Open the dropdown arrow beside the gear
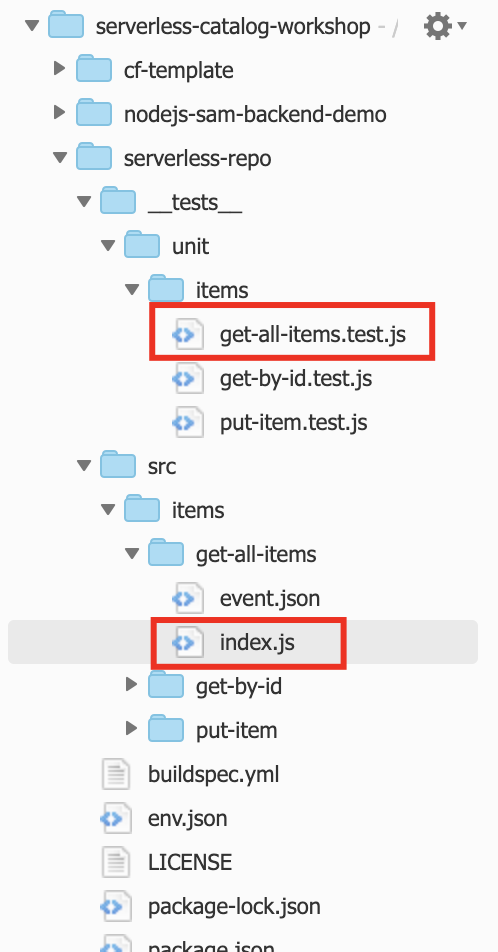Image resolution: width=498 pixels, height=952 pixels. tap(462, 26)
